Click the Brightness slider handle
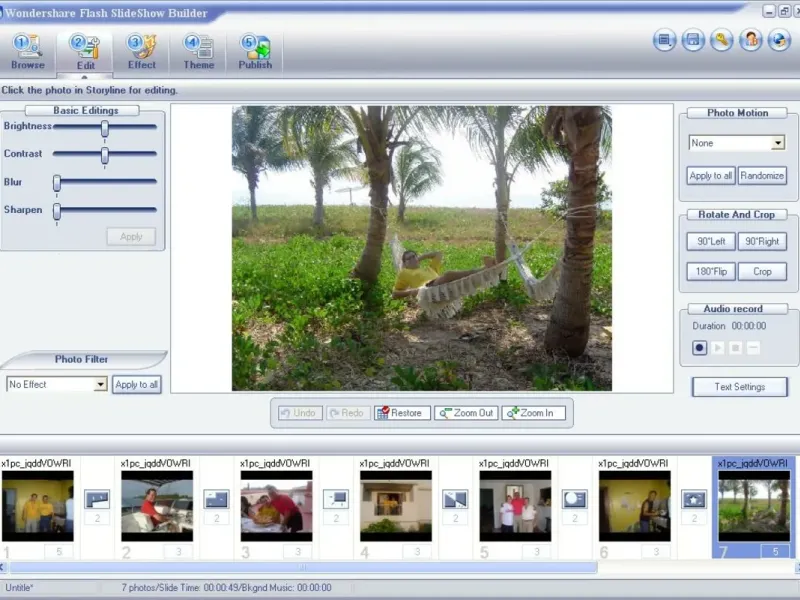Screen dimensions: 800x600 [104, 127]
